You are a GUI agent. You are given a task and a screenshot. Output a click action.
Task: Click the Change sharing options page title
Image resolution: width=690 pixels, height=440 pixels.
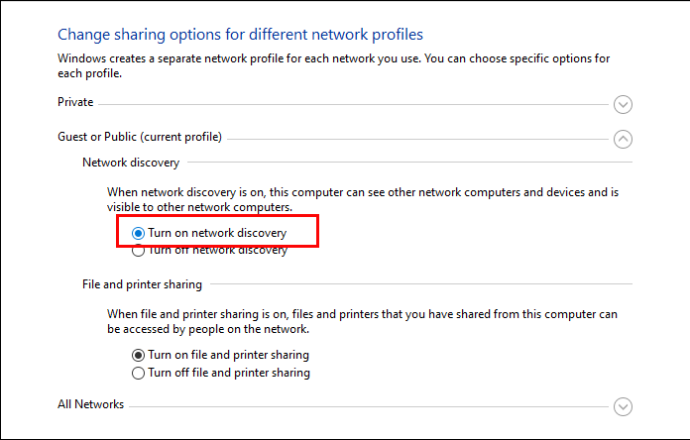tap(240, 35)
